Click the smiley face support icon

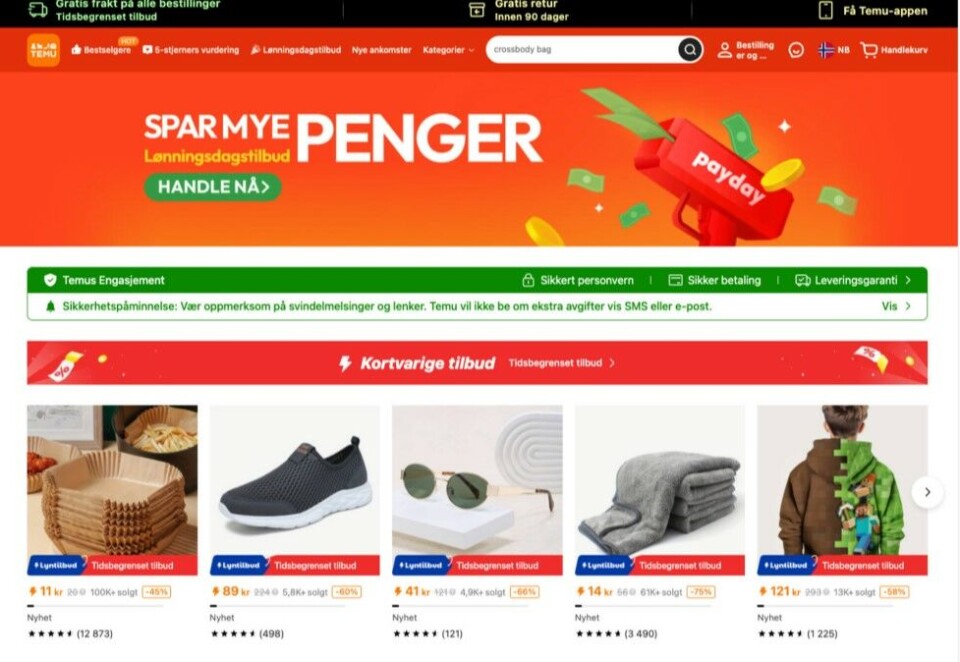click(796, 50)
